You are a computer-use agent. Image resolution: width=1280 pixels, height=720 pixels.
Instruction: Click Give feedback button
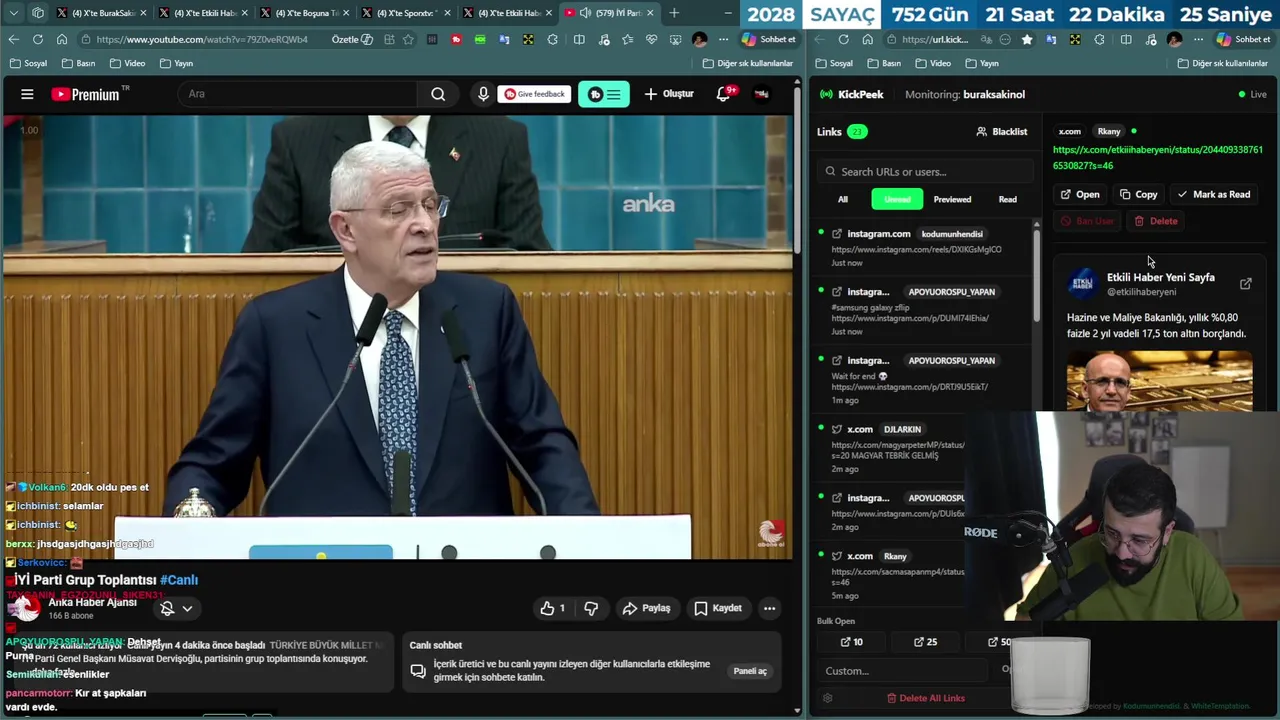535,94
